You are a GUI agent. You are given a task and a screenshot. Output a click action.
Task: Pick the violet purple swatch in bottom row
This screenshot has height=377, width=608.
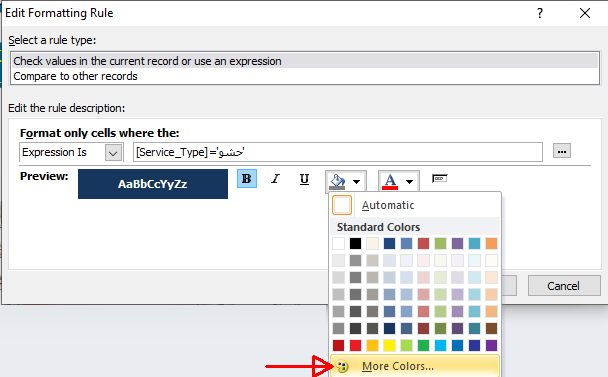tap(491, 345)
